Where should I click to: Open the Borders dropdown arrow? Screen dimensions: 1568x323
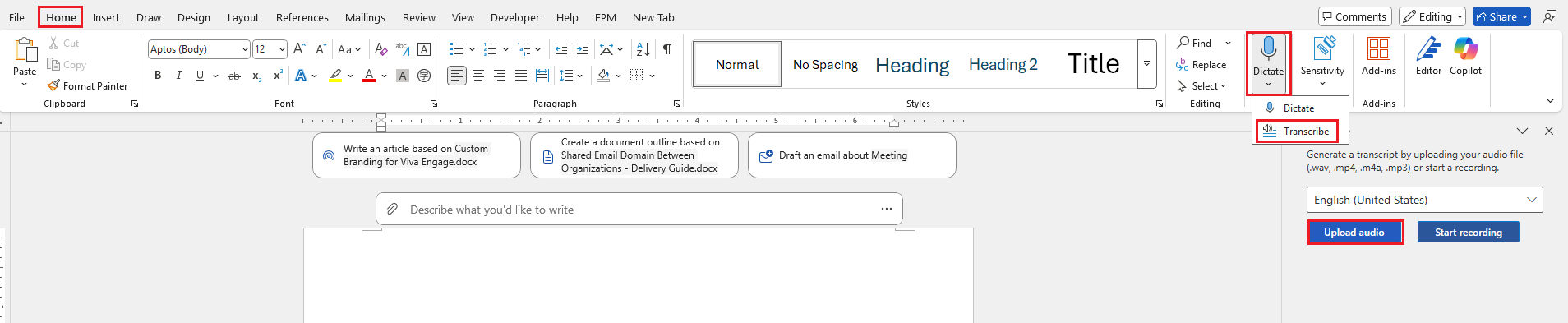coord(653,76)
